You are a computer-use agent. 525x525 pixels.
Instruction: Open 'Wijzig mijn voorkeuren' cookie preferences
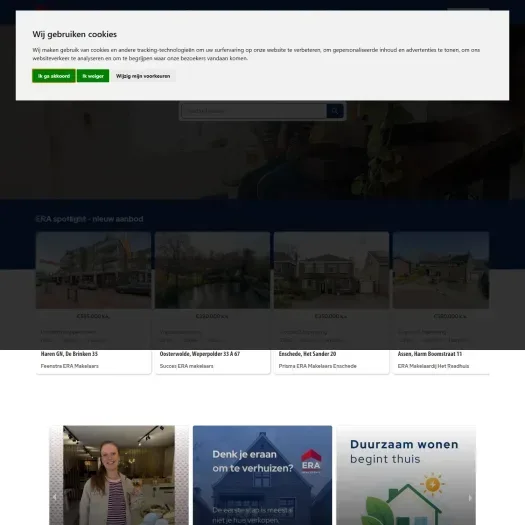click(143, 76)
